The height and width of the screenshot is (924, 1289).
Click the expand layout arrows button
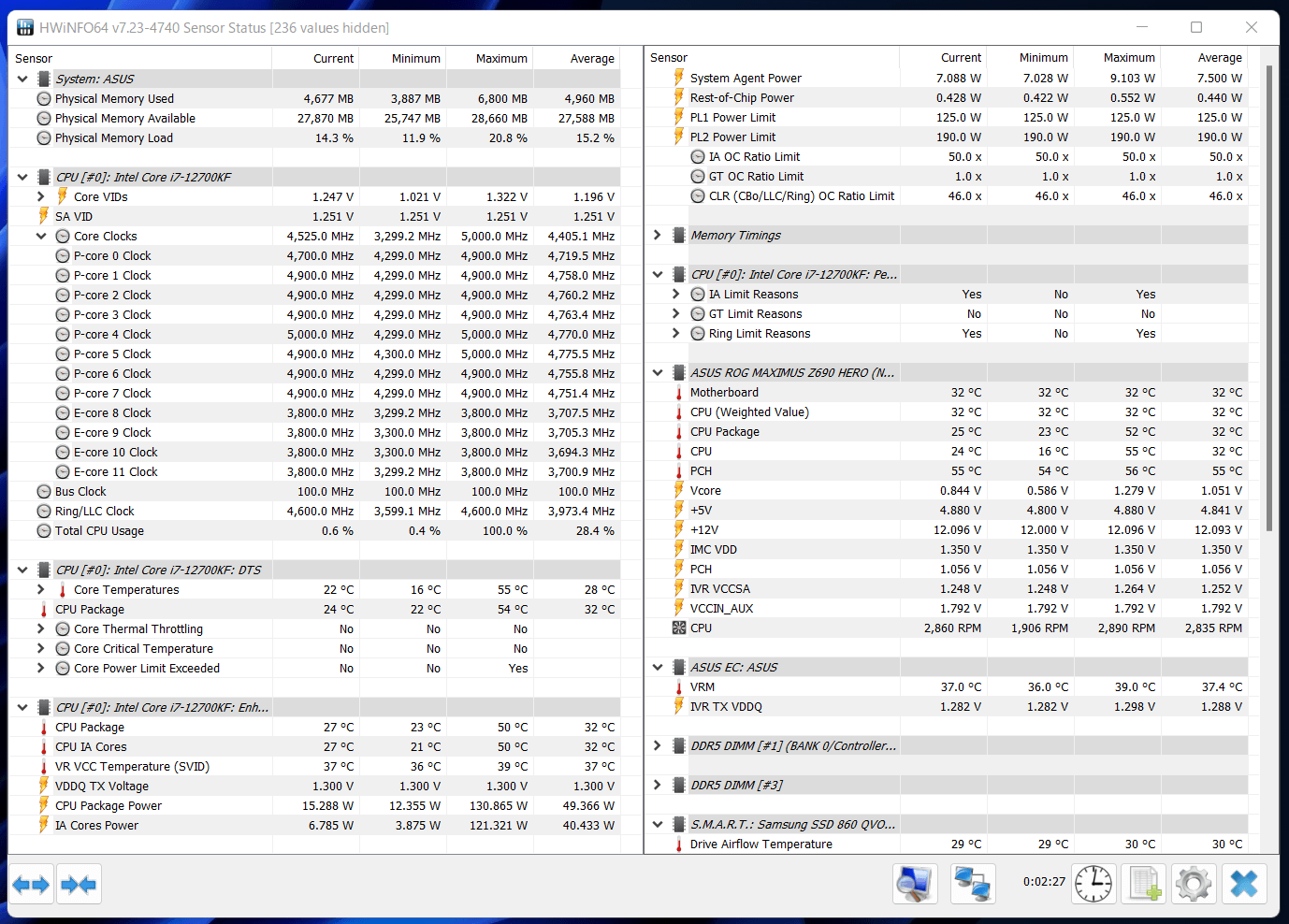pyautogui.click(x=31, y=885)
